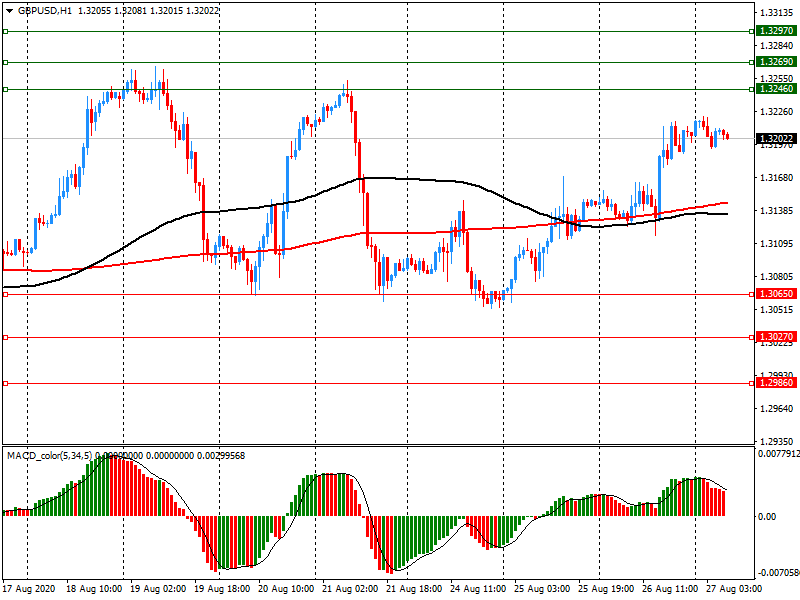This screenshot has width=800, height=600.
Task: Click left-end handle of the 1.32970 line
Action: click(x=5, y=31)
